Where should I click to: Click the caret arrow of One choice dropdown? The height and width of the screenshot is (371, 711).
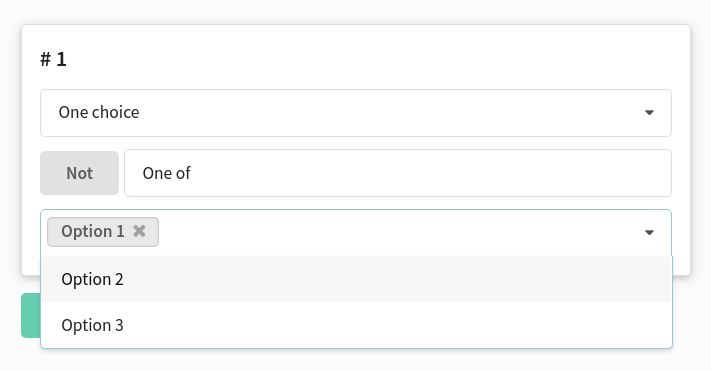coord(649,112)
